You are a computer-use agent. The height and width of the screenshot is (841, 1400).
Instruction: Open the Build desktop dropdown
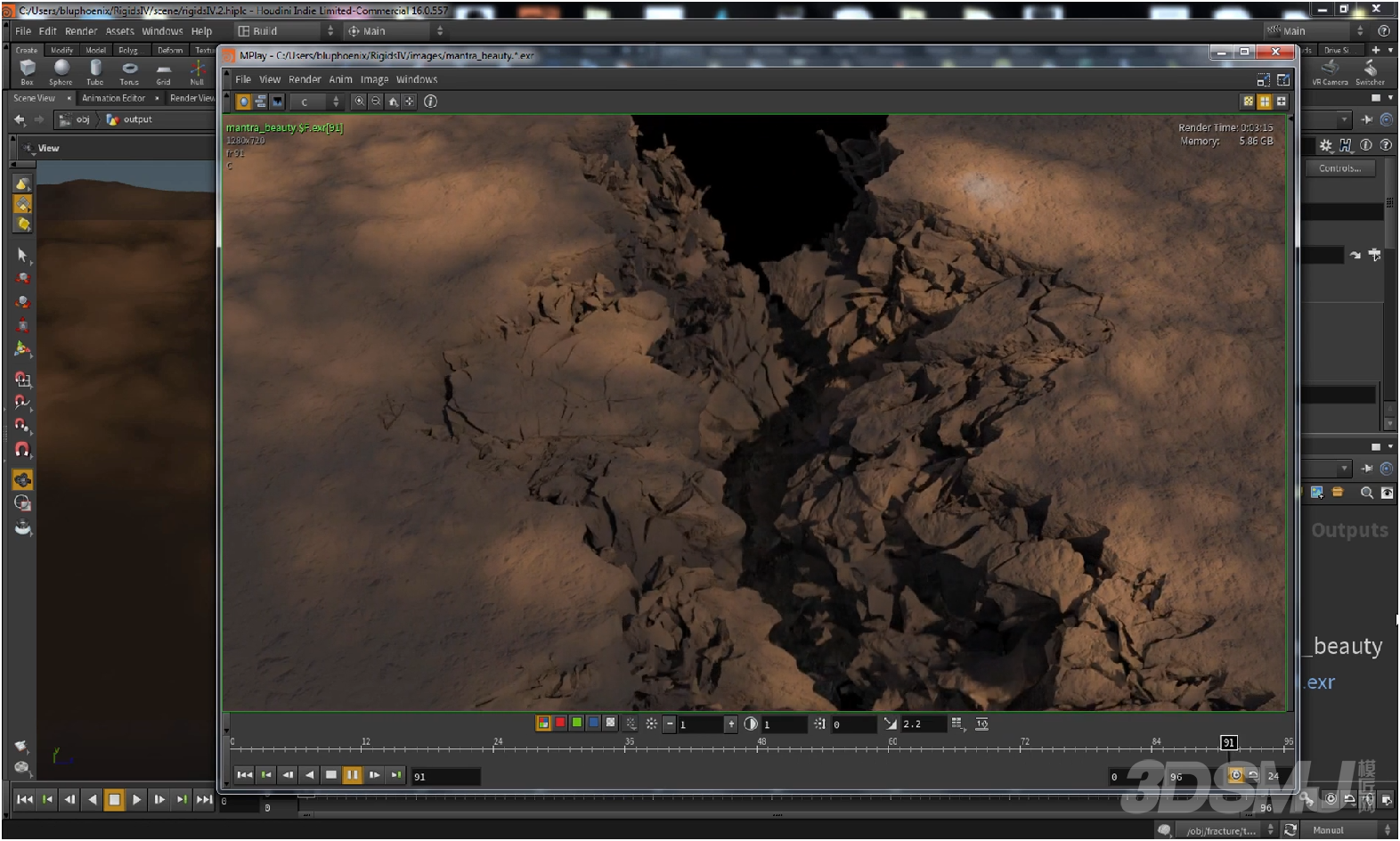pos(286,31)
